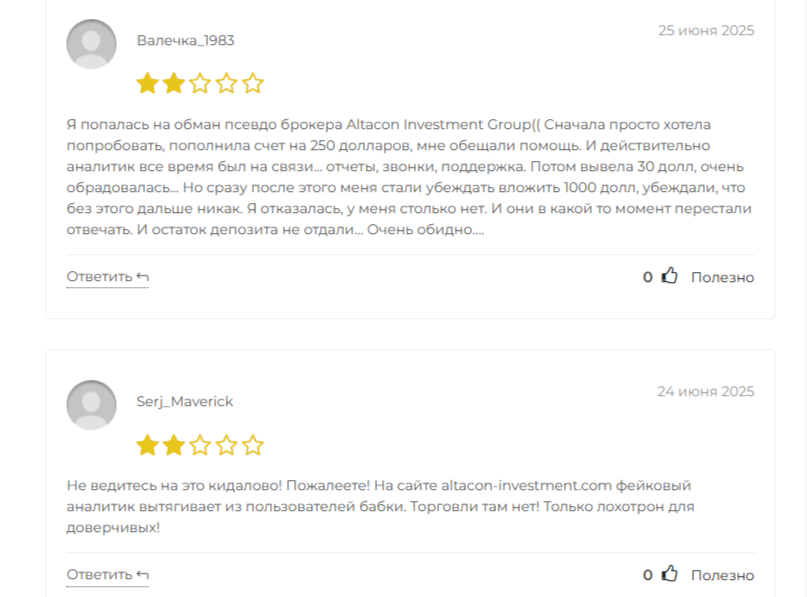Click altacon-investment.com text in review
The width and height of the screenshot is (807, 597).
(x=527, y=485)
